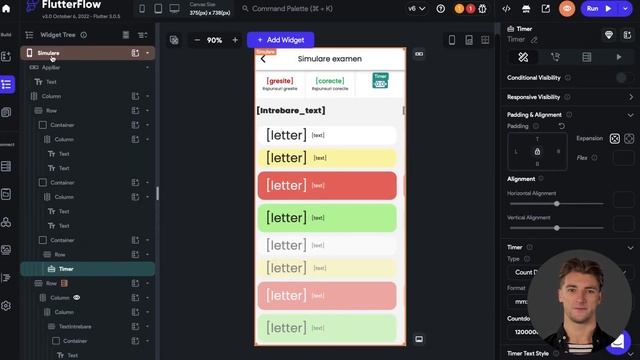
Task: Open v6 version dropdown
Action: 417,9
